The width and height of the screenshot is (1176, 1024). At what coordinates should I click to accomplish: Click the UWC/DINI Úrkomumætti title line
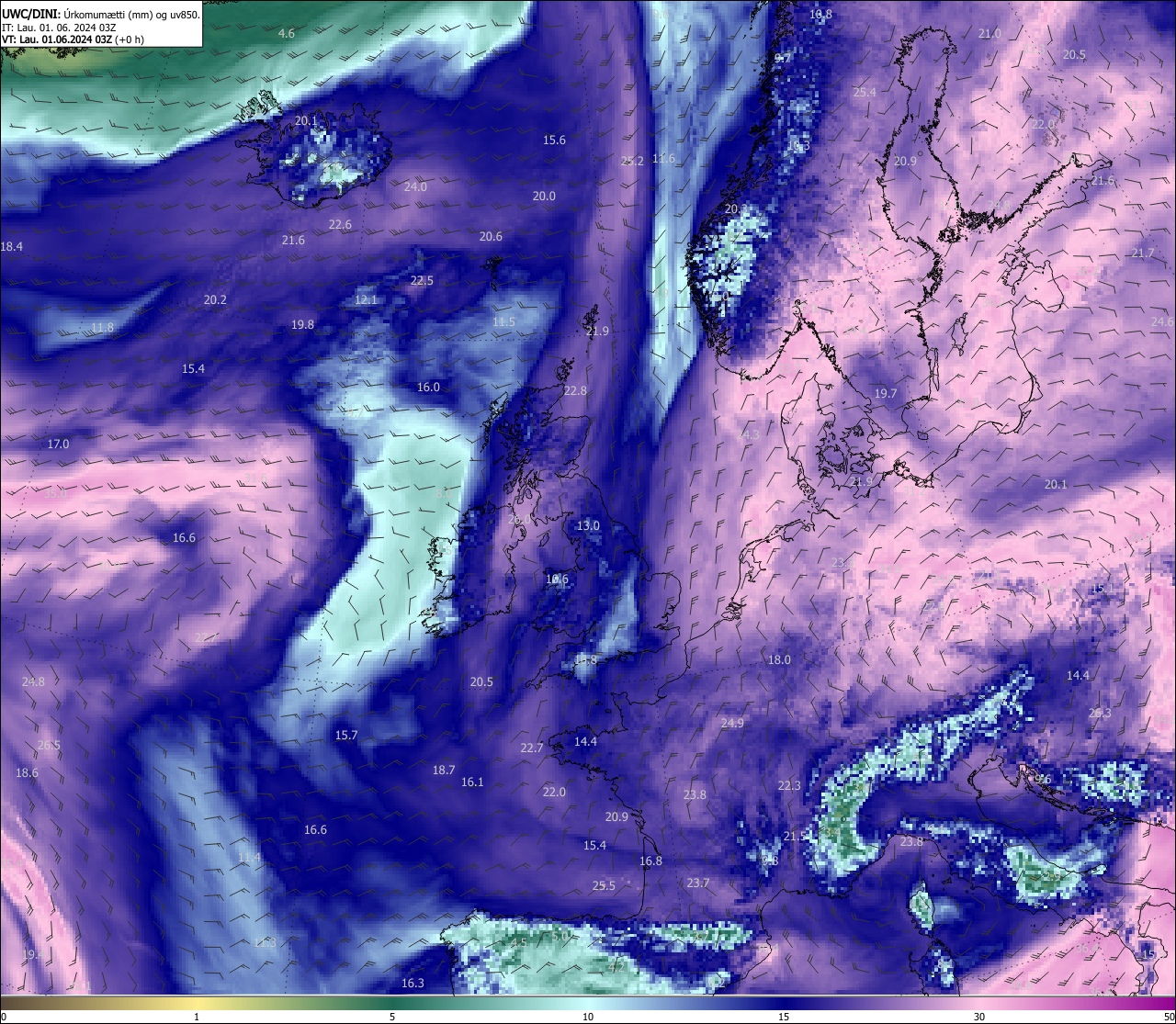pos(101,15)
